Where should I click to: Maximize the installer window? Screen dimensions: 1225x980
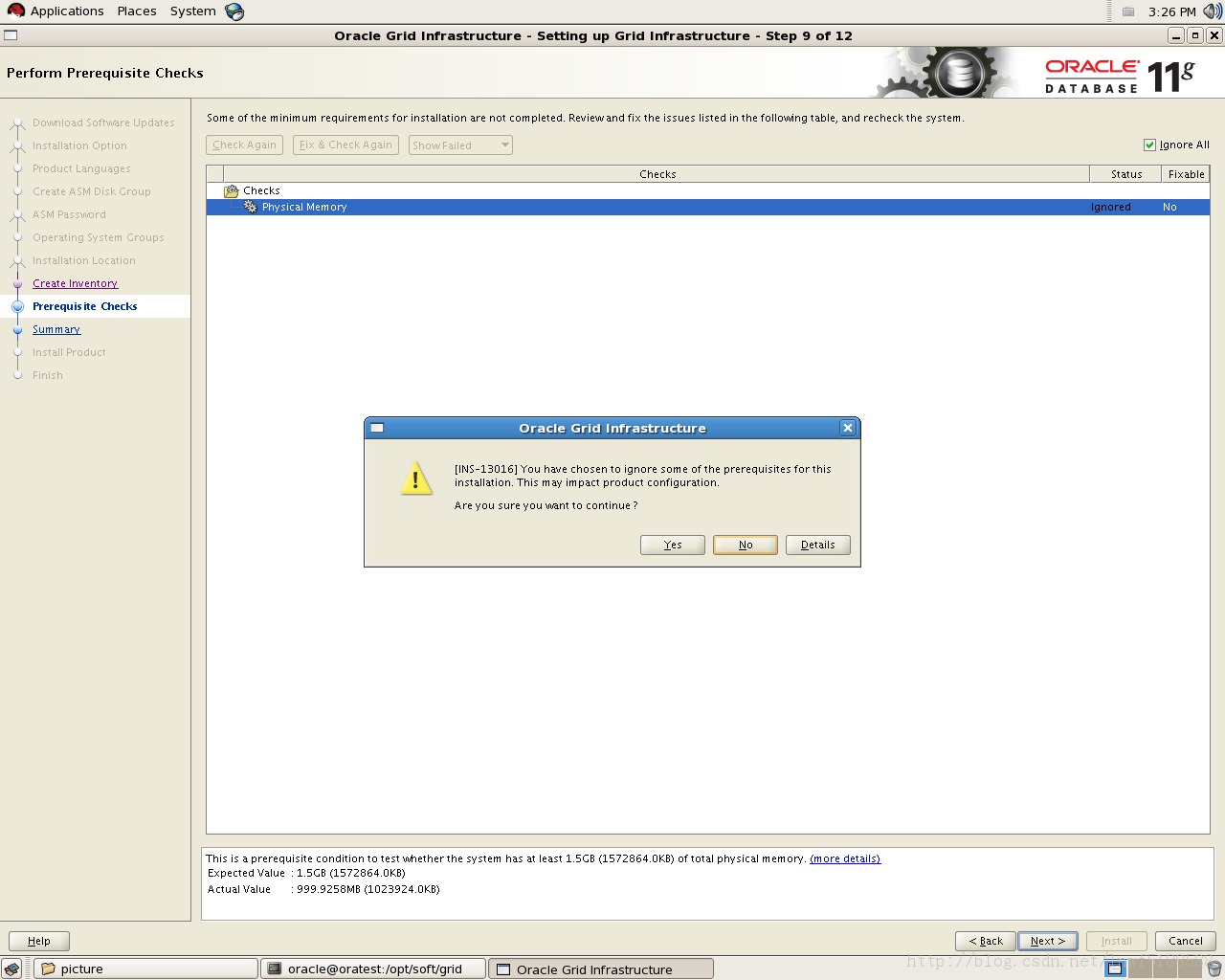(1195, 35)
